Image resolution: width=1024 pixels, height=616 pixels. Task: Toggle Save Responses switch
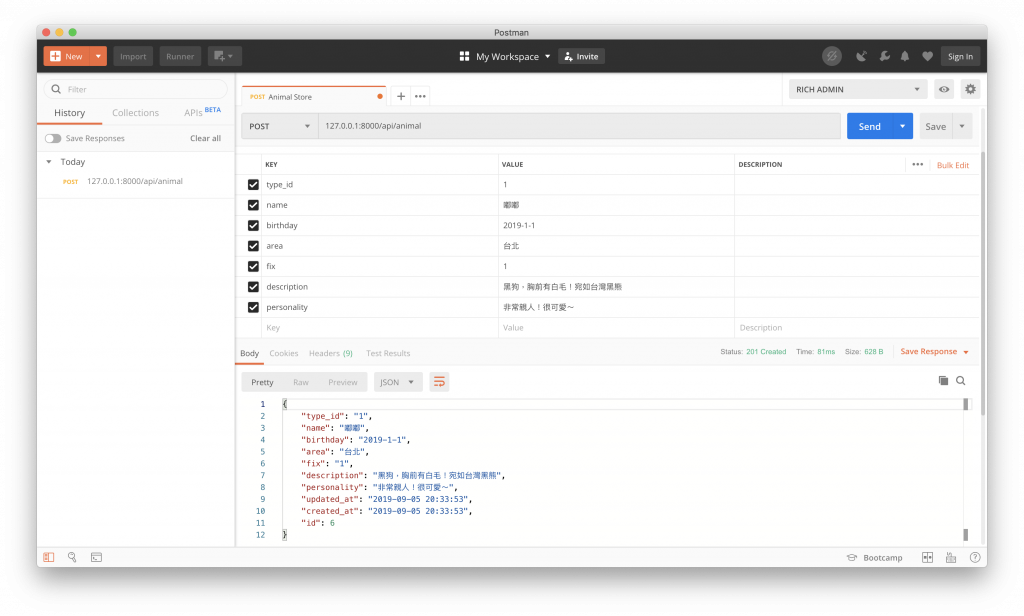coord(53,138)
